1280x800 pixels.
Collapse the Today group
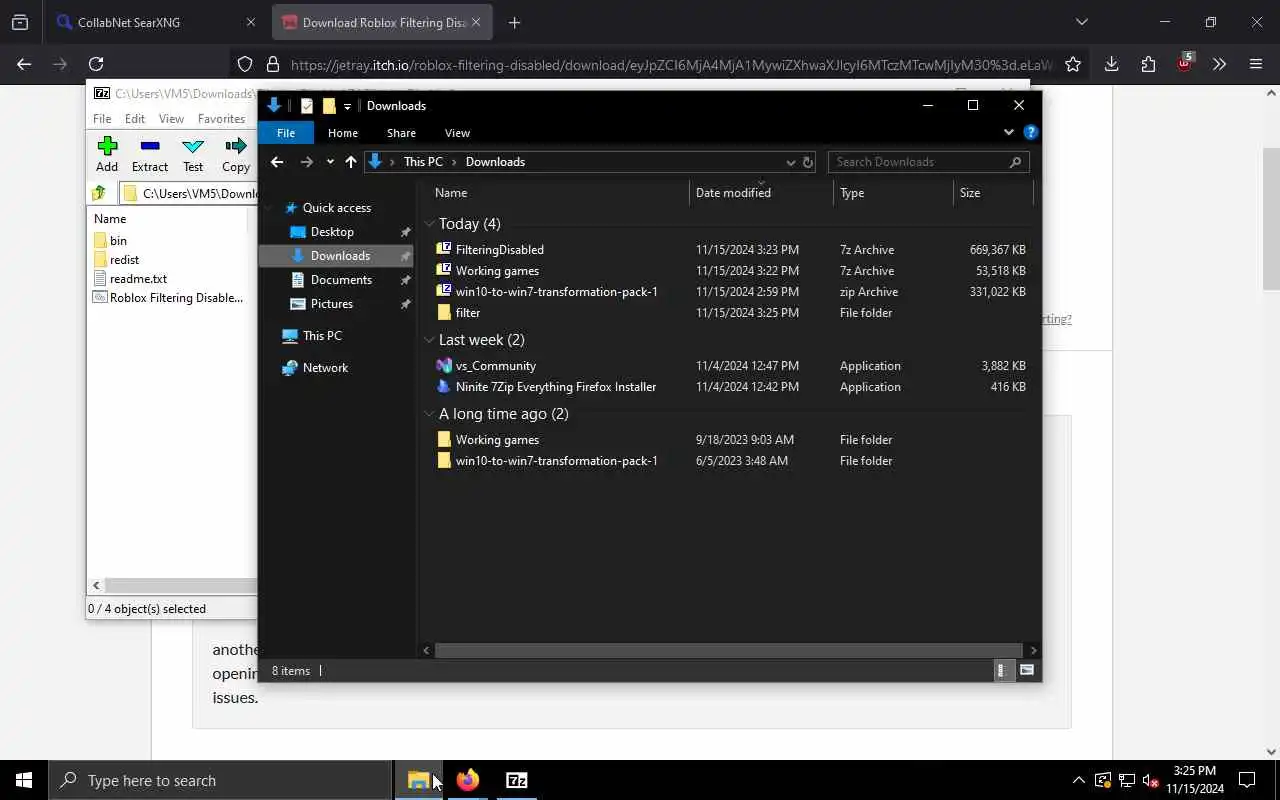[429, 224]
